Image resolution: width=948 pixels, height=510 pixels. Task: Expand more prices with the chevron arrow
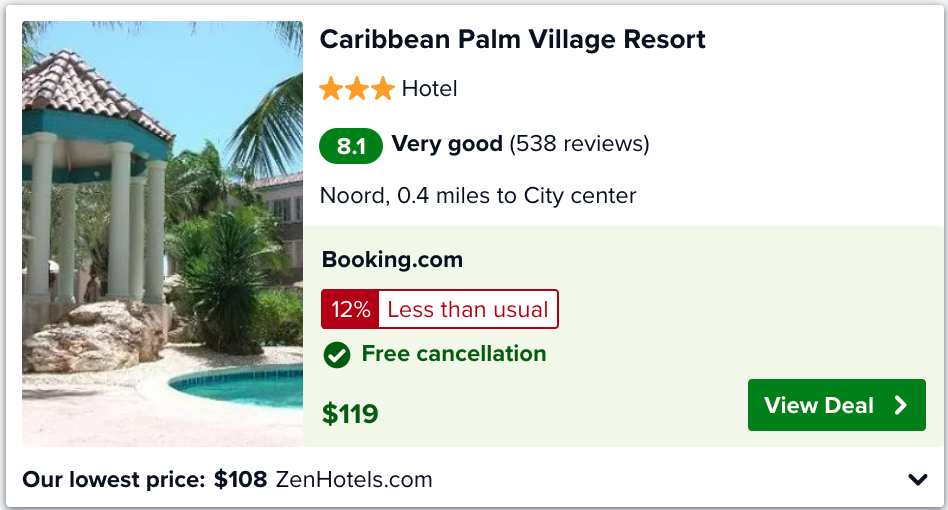(x=918, y=480)
